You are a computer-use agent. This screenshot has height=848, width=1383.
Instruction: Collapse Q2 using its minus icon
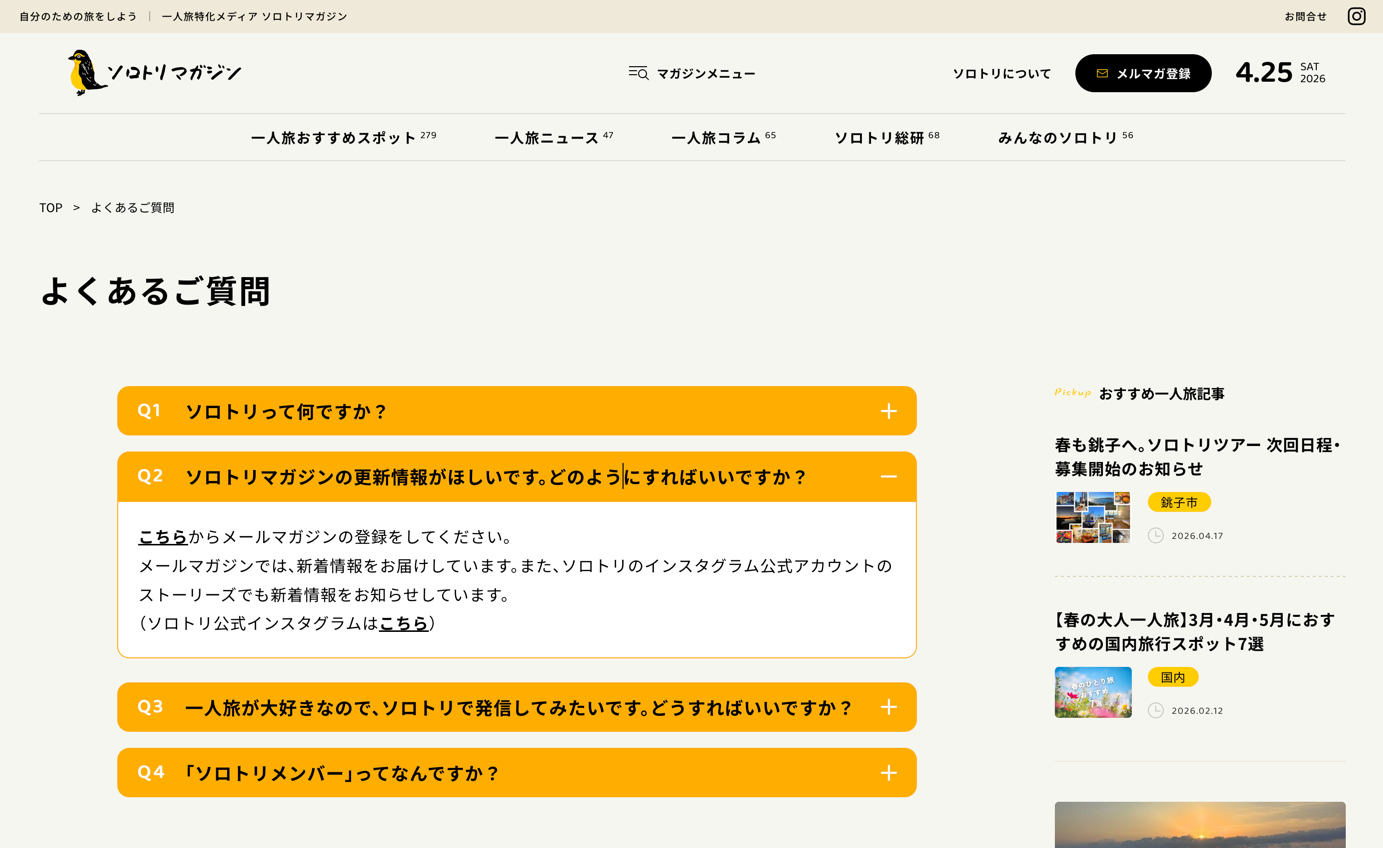[x=888, y=477]
